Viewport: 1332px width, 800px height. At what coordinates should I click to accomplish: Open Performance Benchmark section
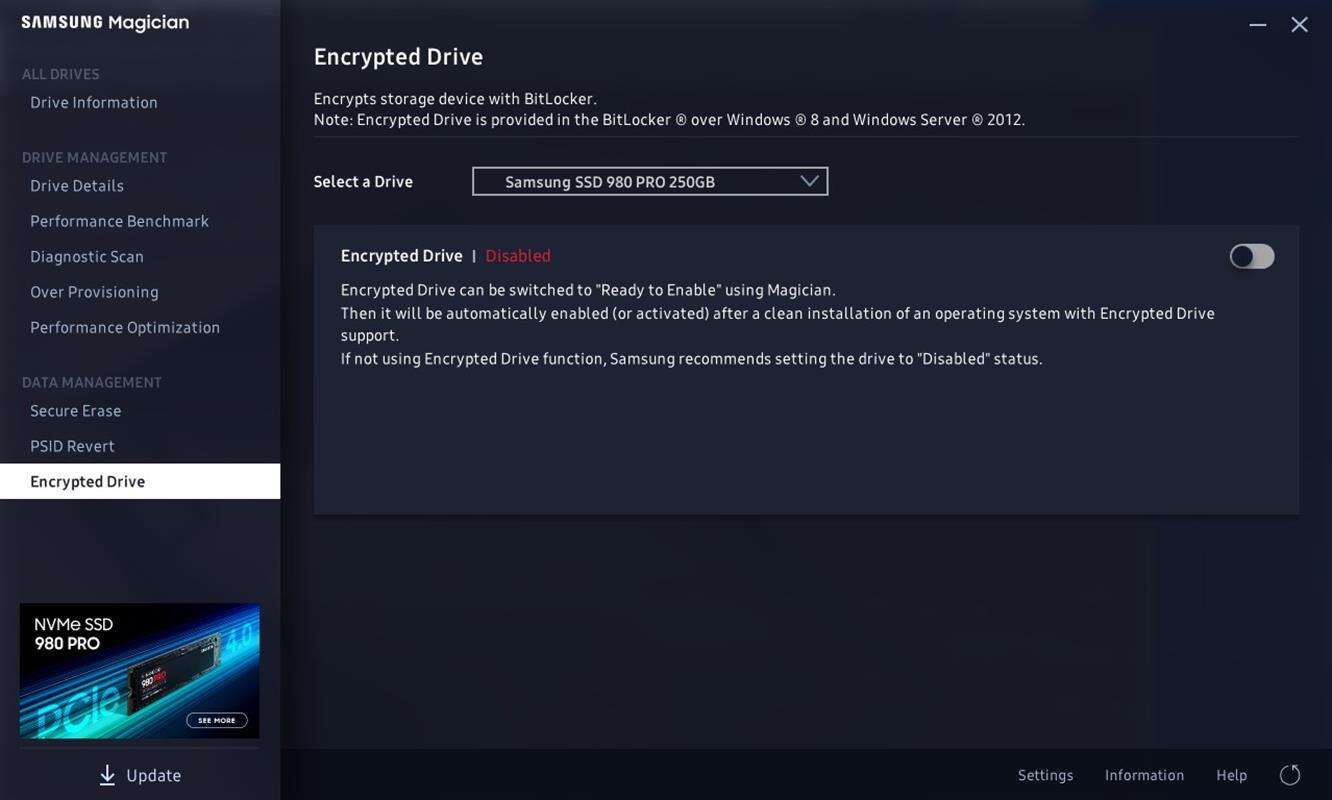point(119,221)
